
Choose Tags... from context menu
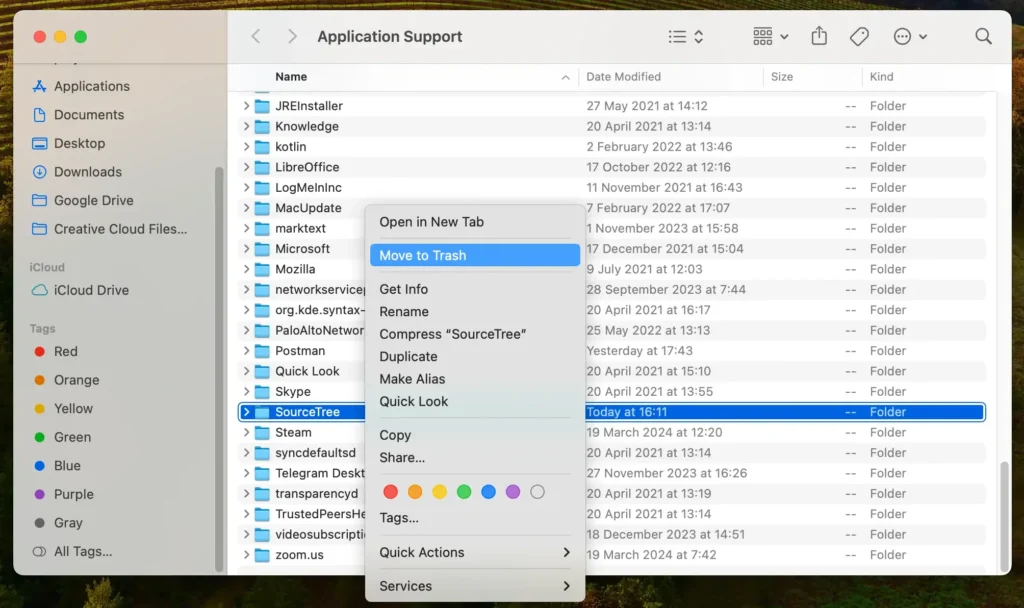(475, 518)
